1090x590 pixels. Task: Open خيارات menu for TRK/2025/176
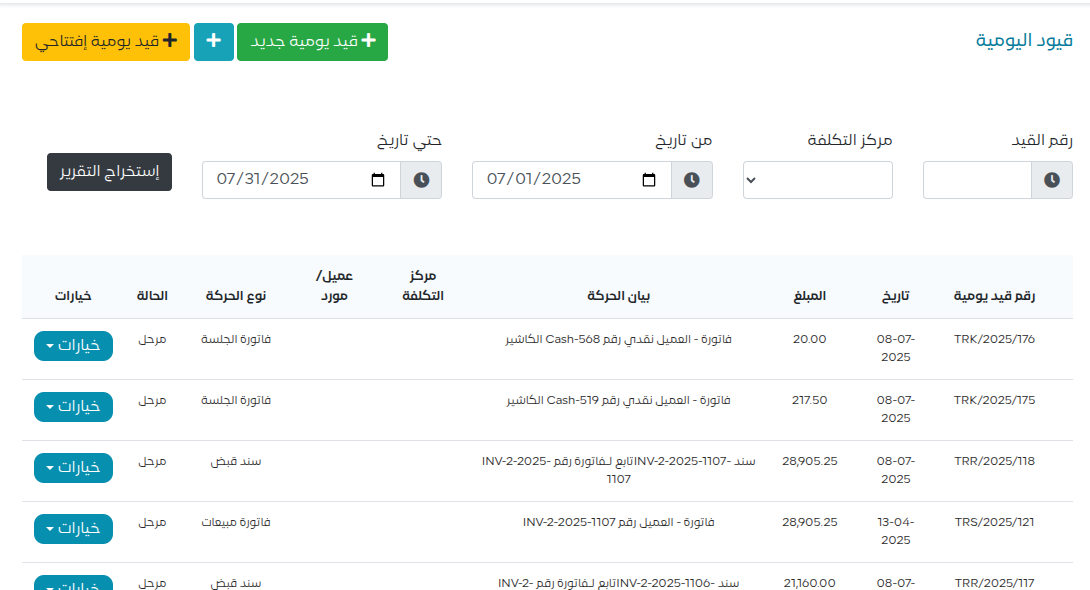(x=73, y=346)
